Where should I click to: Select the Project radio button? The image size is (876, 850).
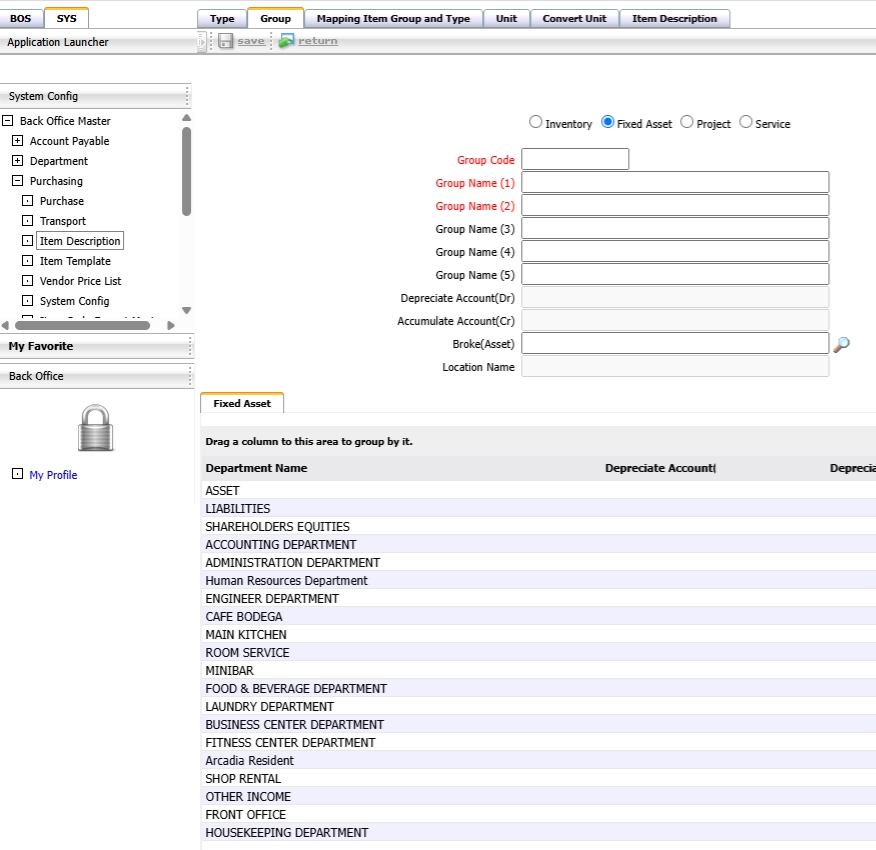click(687, 122)
